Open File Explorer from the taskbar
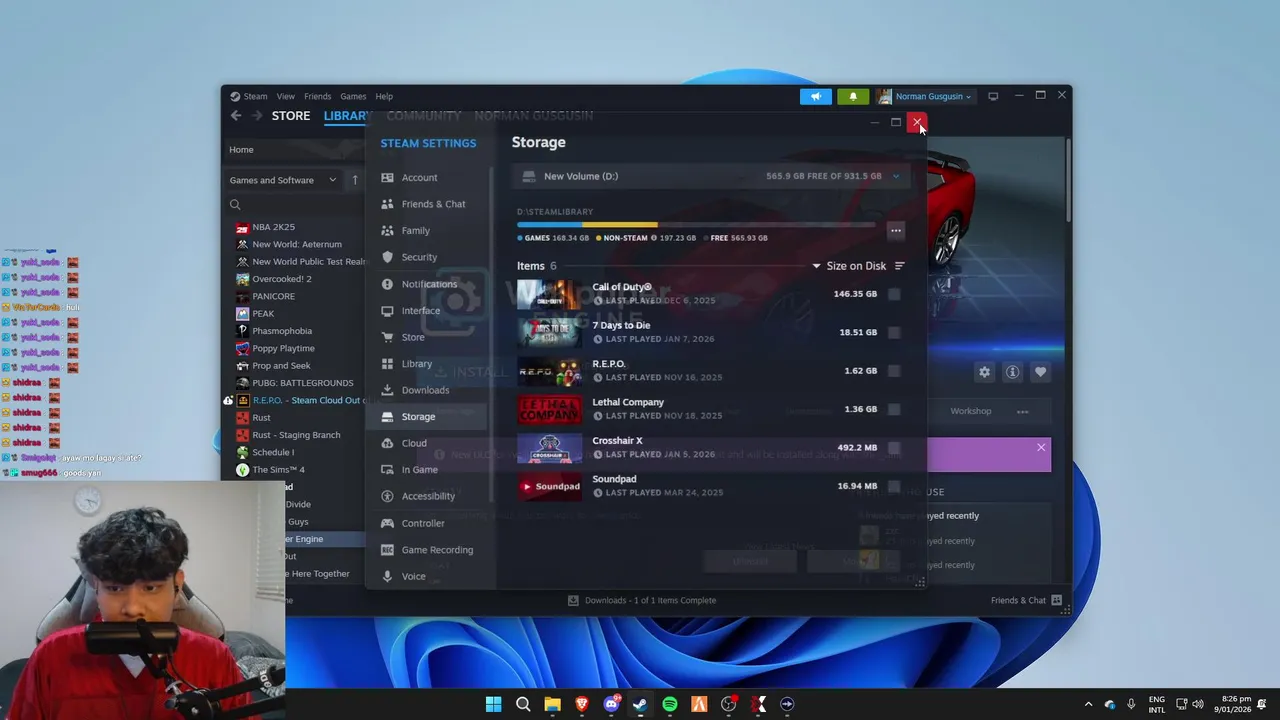This screenshot has width=1280, height=720. coord(552,704)
